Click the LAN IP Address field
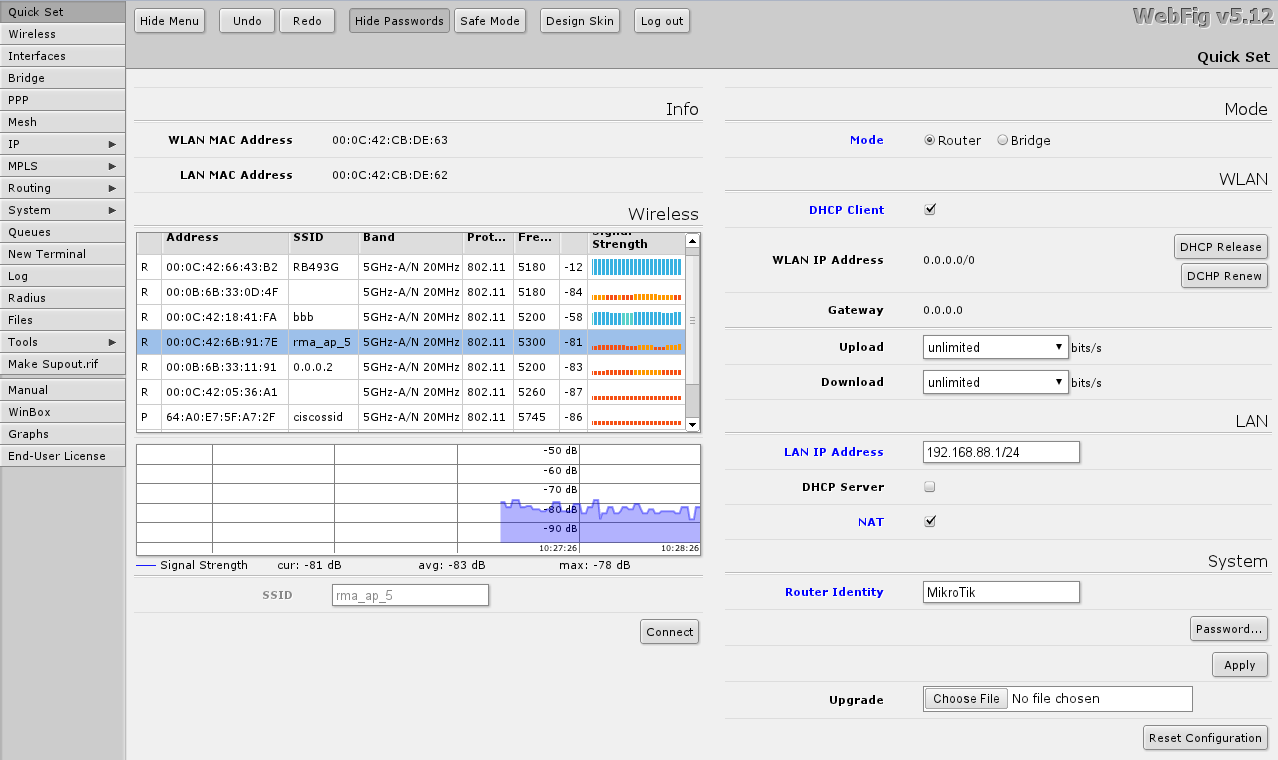This screenshot has height=760, width=1278. [x=1000, y=453]
